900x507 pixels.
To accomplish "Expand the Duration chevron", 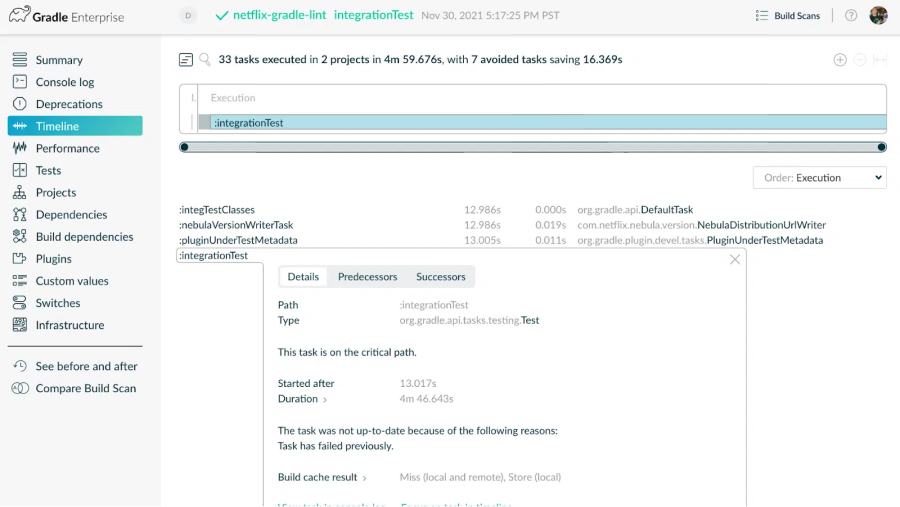I will pyautogui.click(x=325, y=400).
